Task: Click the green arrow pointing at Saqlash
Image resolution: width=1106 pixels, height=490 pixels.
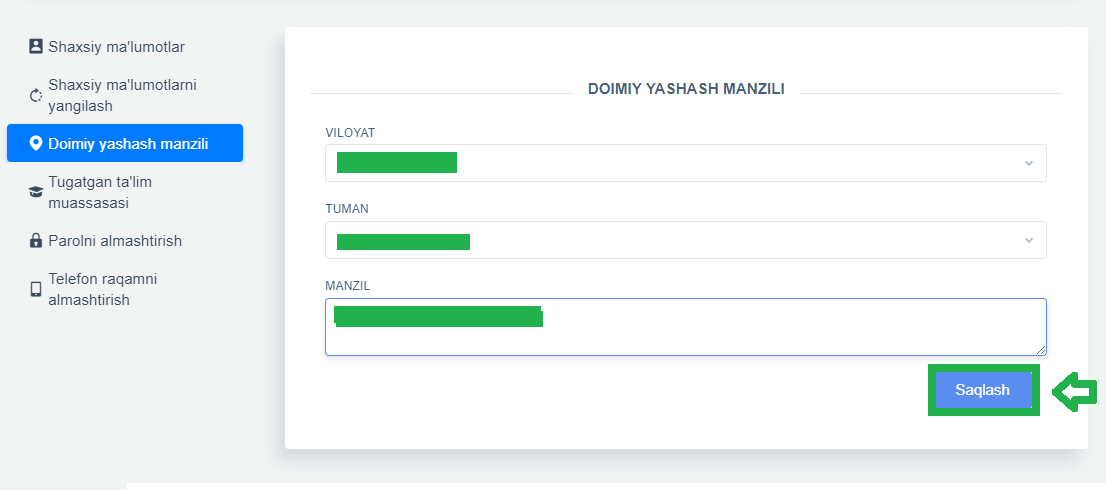Action: (x=1076, y=391)
